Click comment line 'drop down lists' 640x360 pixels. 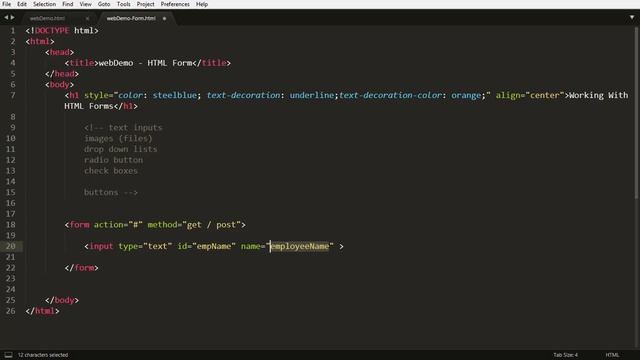120,149
